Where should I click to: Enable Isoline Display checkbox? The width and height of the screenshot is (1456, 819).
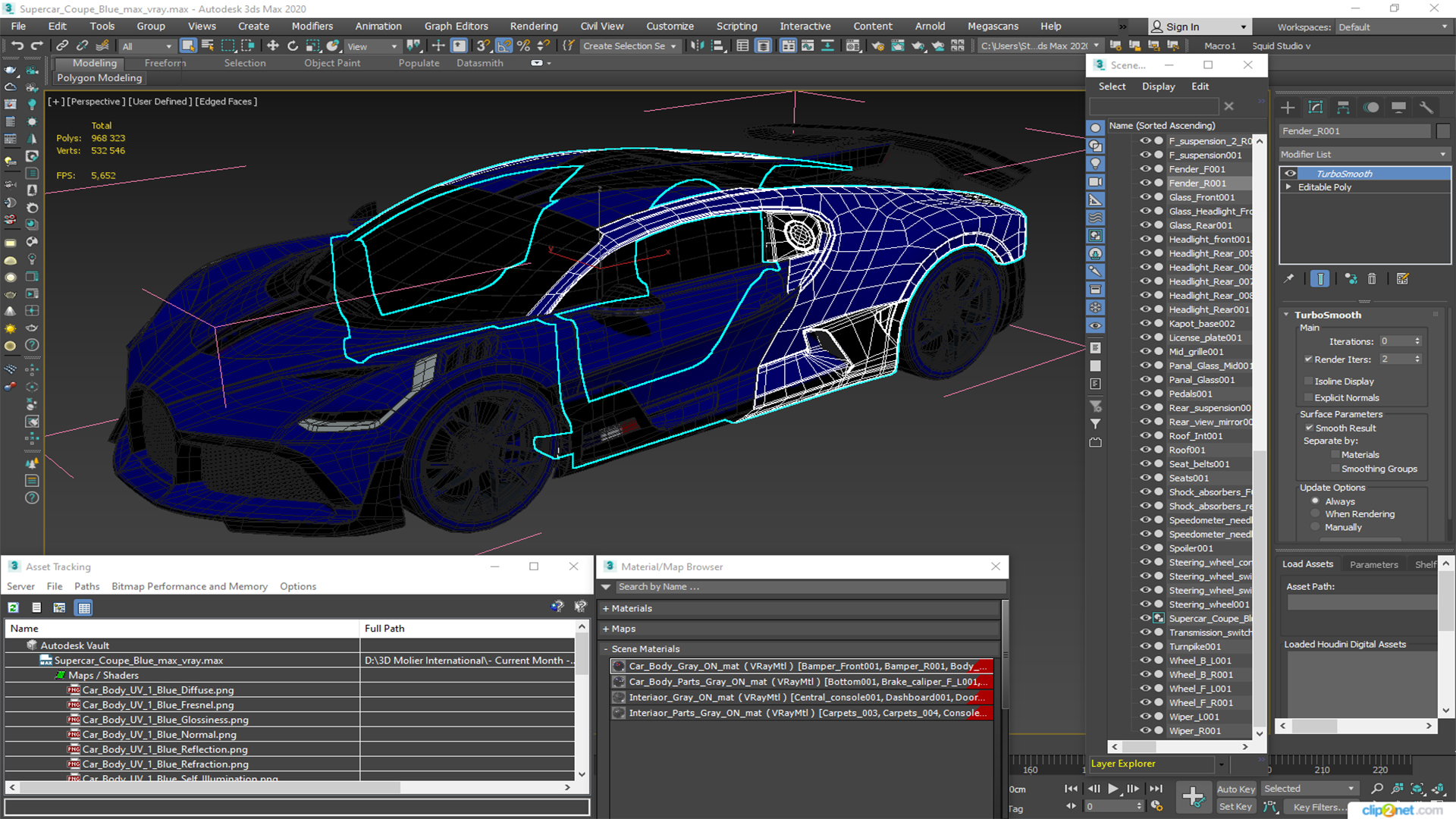1308,381
